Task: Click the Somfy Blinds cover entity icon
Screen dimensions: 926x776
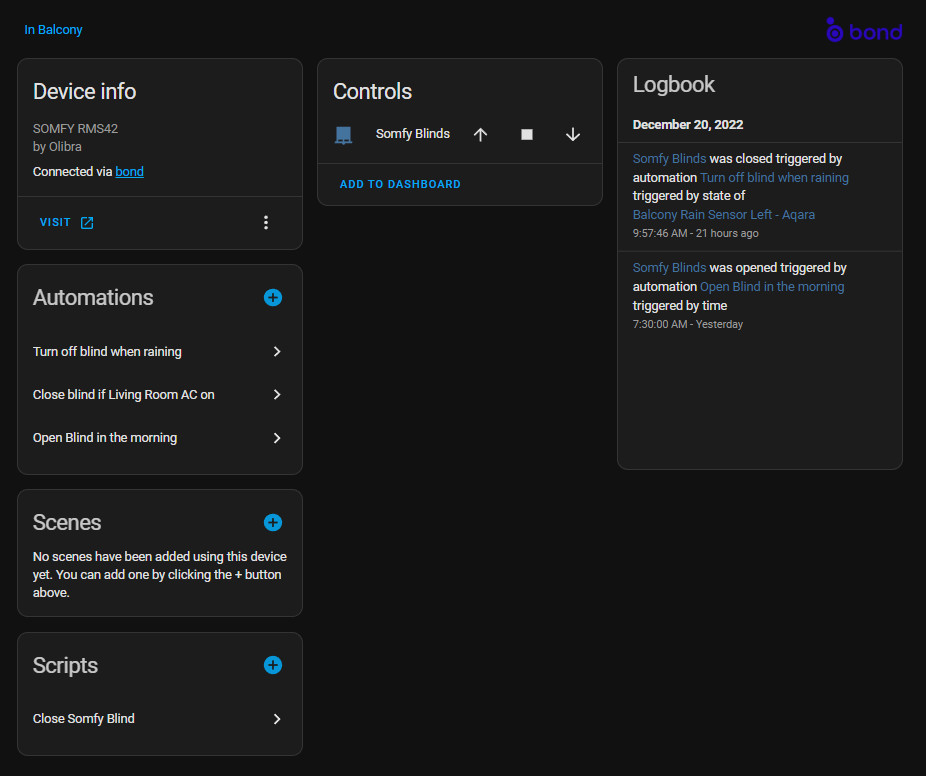Action: 343,135
